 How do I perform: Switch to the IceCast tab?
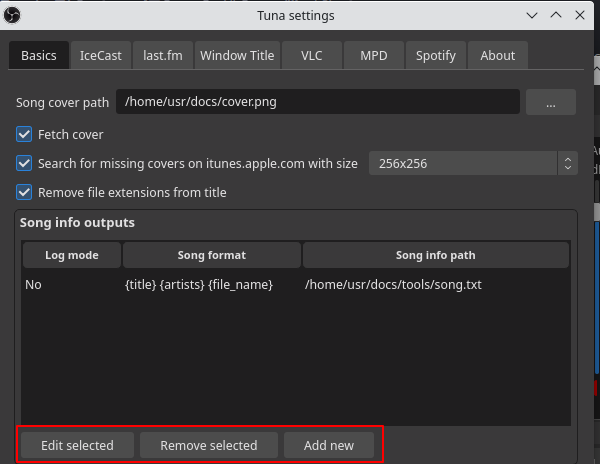coord(101,55)
